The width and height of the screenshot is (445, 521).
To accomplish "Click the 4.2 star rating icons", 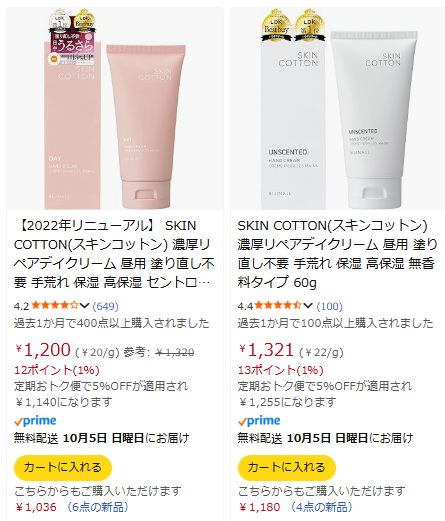I will (55, 305).
